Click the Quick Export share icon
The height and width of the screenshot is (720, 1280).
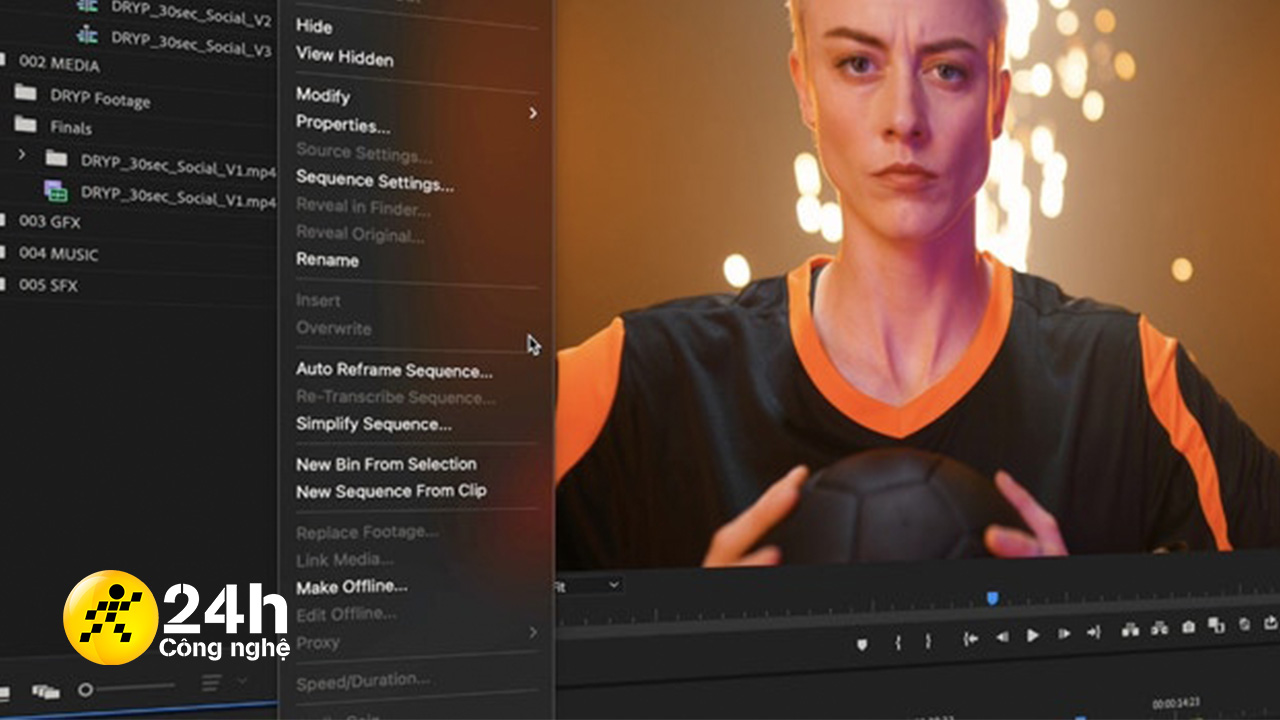(x=1271, y=622)
